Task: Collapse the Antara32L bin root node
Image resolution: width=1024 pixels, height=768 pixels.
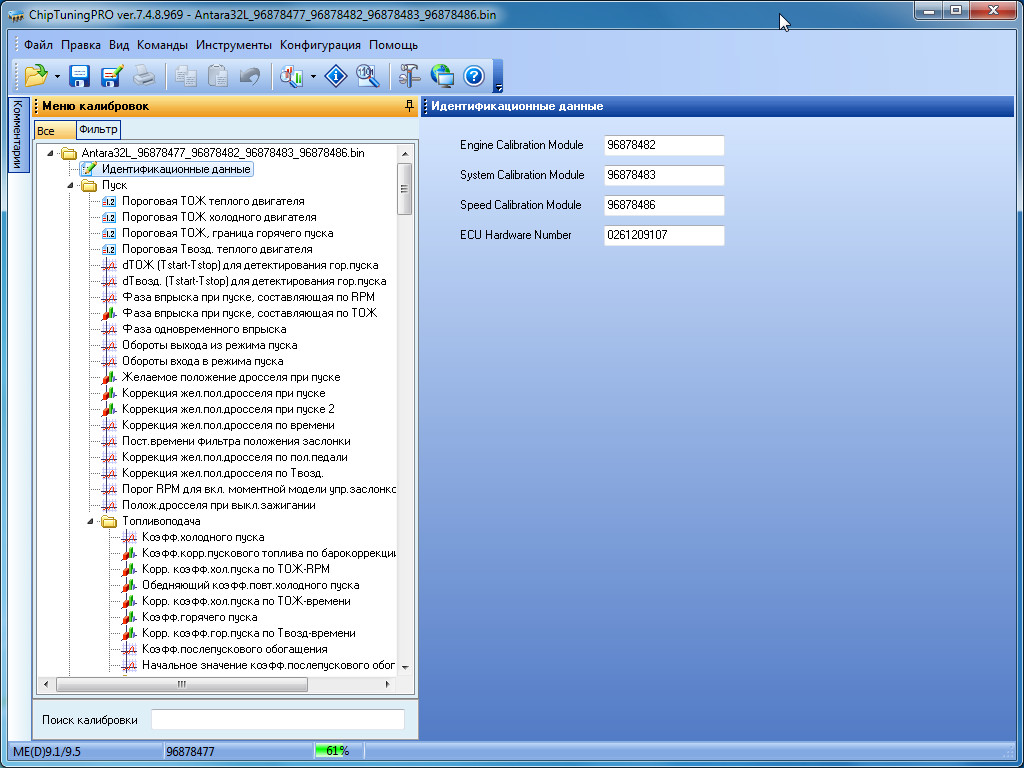Action: (x=50, y=153)
